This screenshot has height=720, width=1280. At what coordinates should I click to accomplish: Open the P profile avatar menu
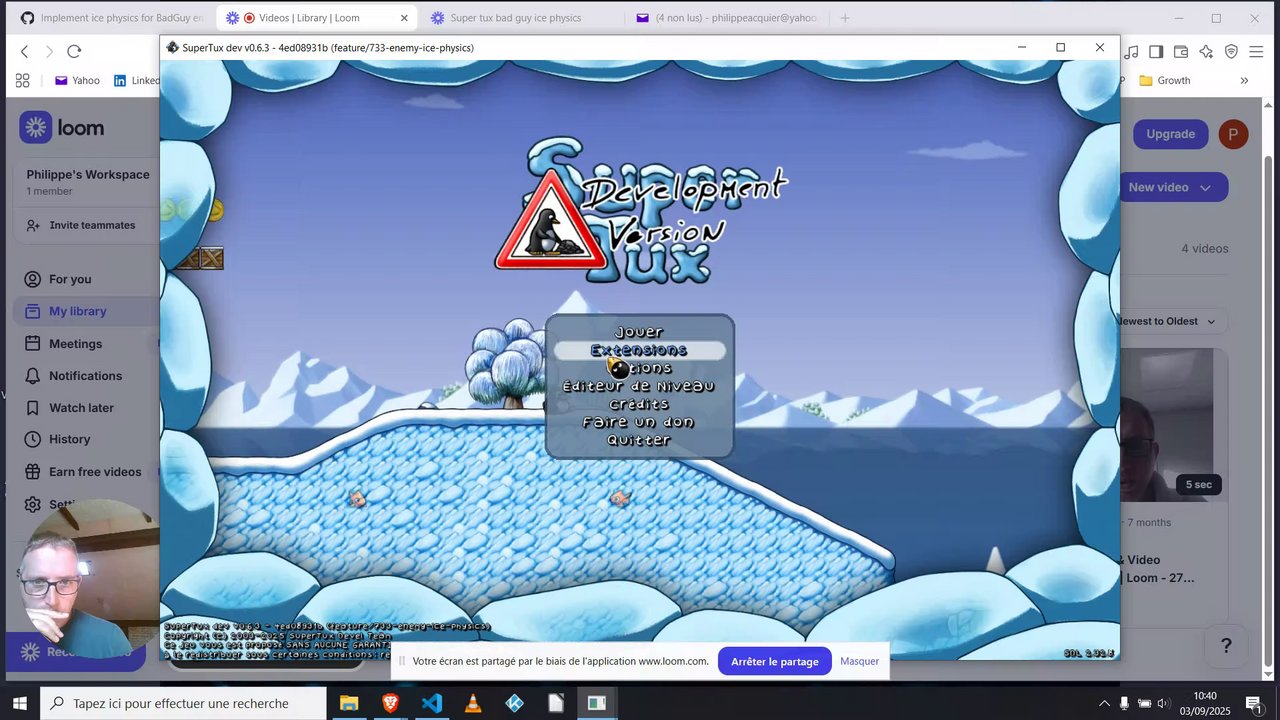[1234, 134]
